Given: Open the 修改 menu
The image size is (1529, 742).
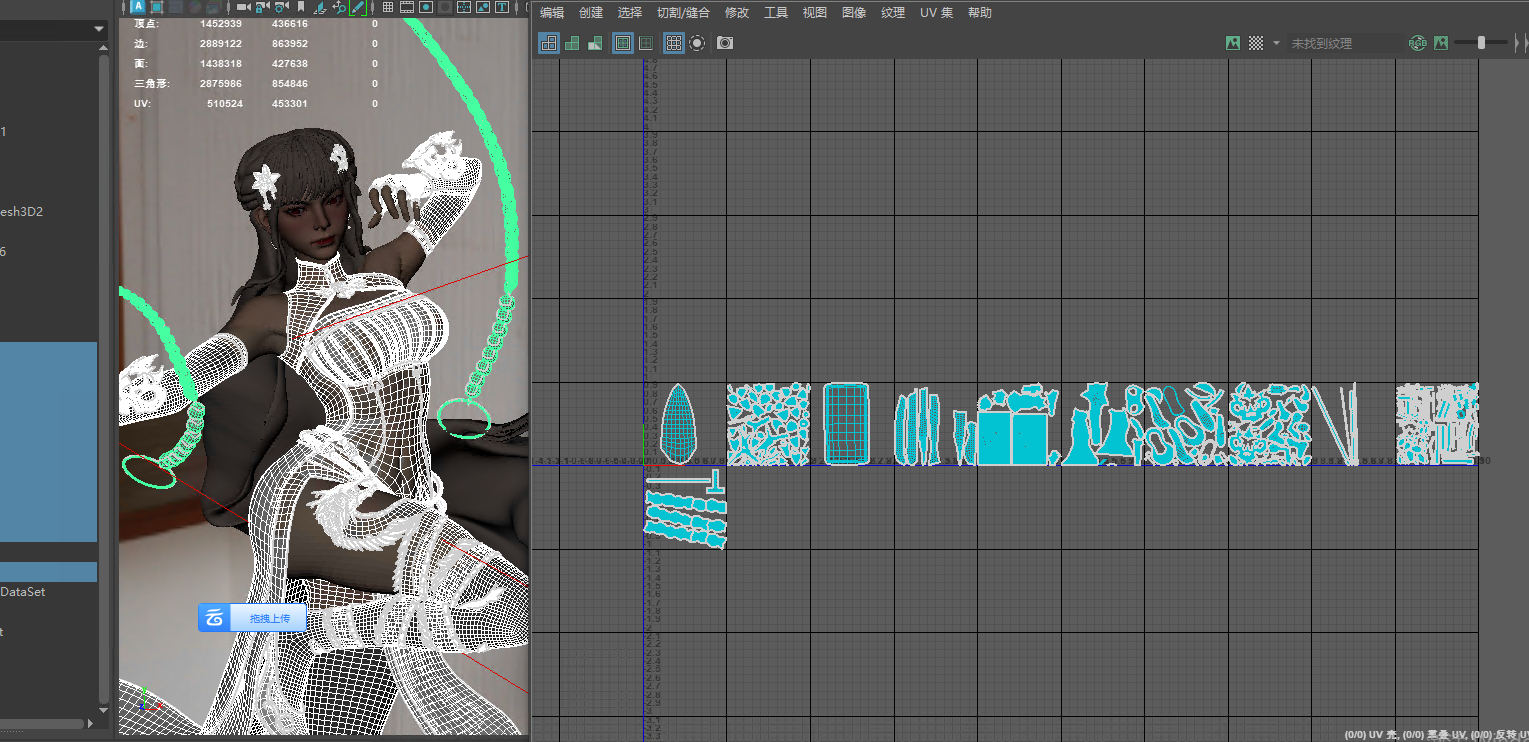Looking at the screenshot, I should 737,13.
